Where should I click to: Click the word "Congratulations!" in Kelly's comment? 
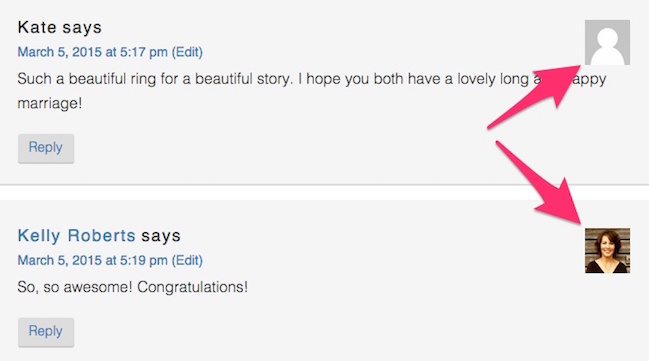click(192, 286)
